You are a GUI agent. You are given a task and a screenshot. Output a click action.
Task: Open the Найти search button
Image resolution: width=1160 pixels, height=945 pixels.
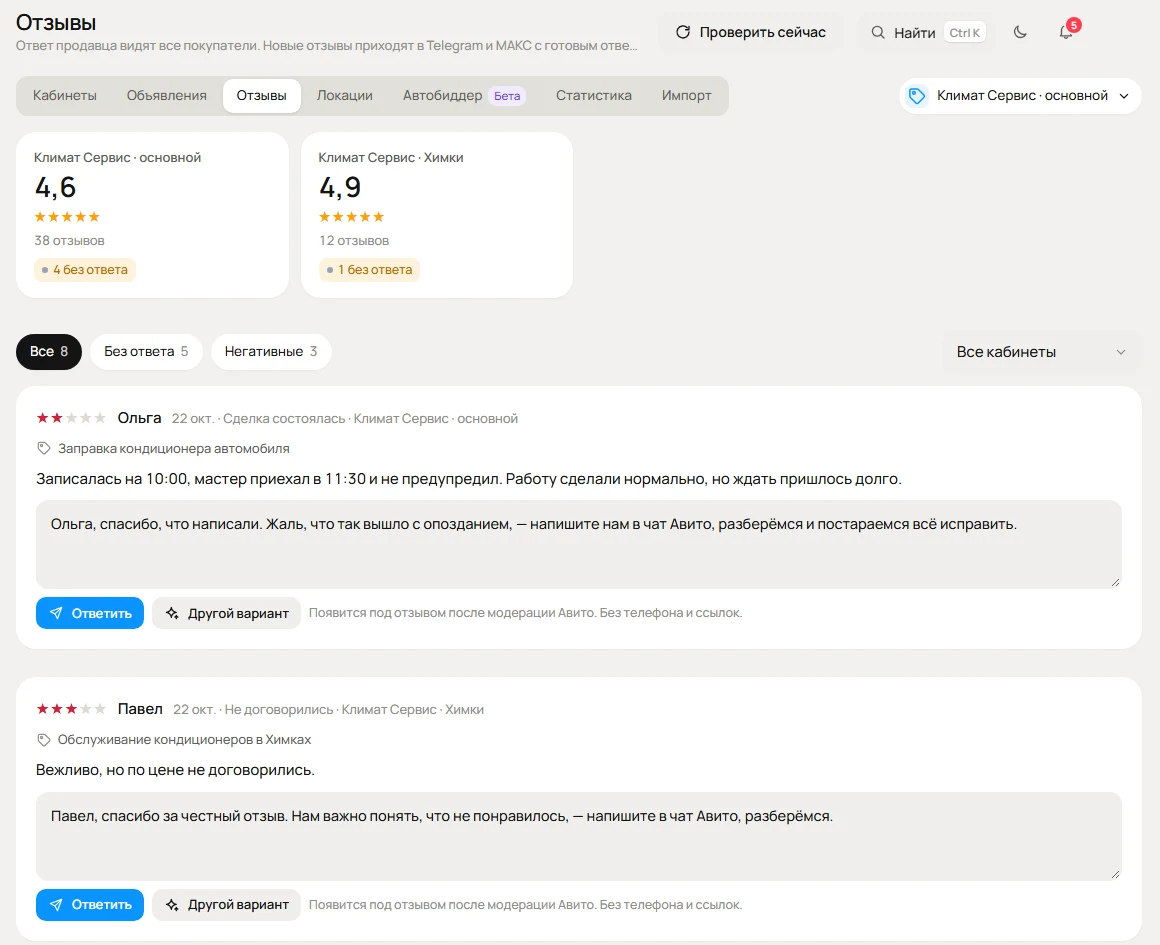pos(928,33)
